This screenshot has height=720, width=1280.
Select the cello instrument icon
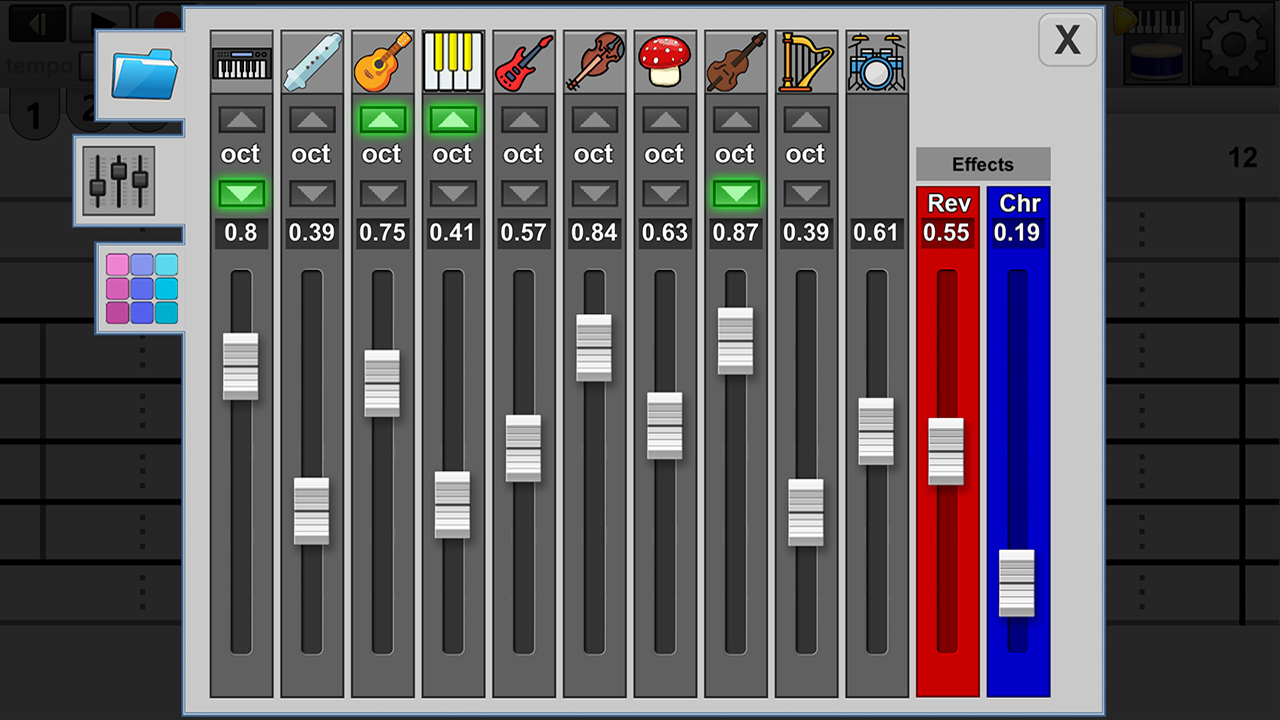click(x=735, y=60)
